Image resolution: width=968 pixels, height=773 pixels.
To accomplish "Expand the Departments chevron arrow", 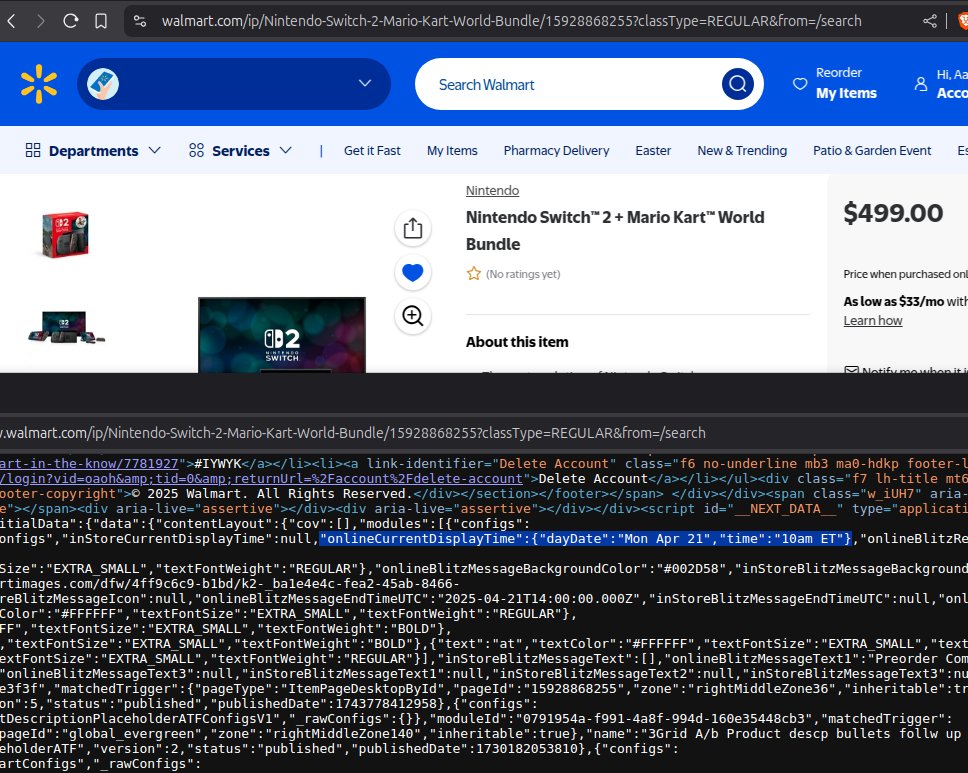I will click(154, 150).
